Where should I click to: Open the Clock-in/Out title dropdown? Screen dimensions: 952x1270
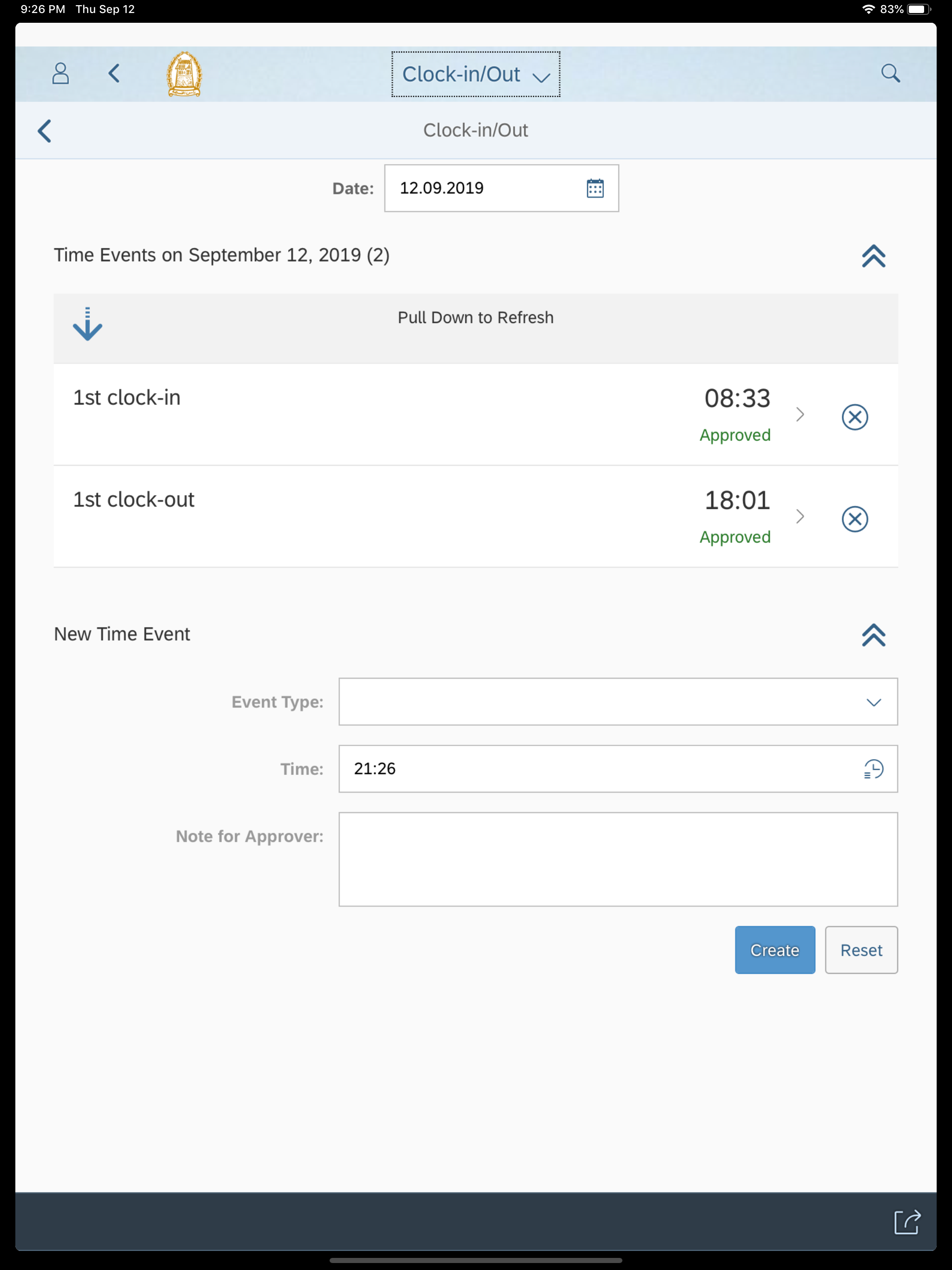(x=476, y=74)
